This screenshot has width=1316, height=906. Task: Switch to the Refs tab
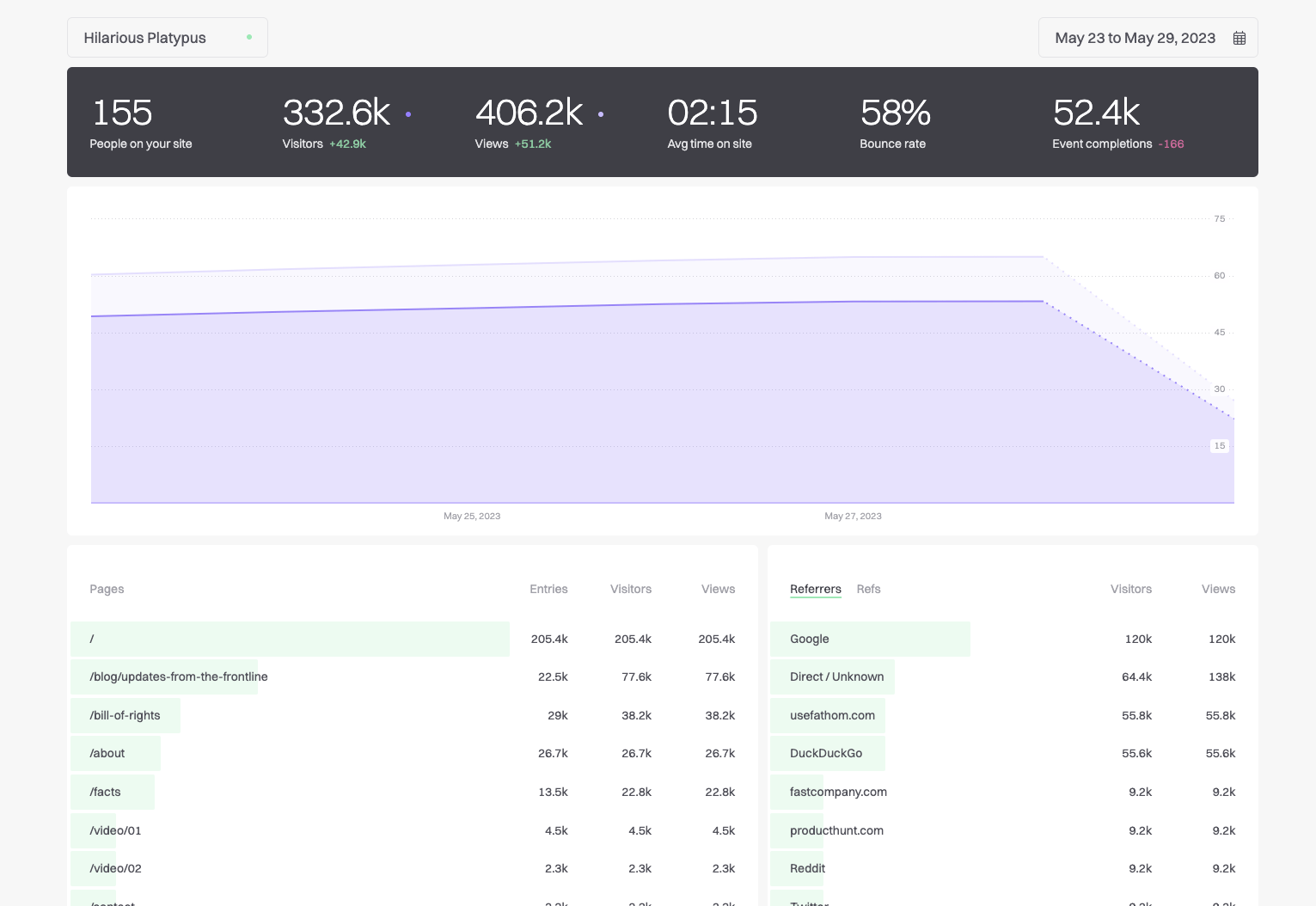point(868,589)
